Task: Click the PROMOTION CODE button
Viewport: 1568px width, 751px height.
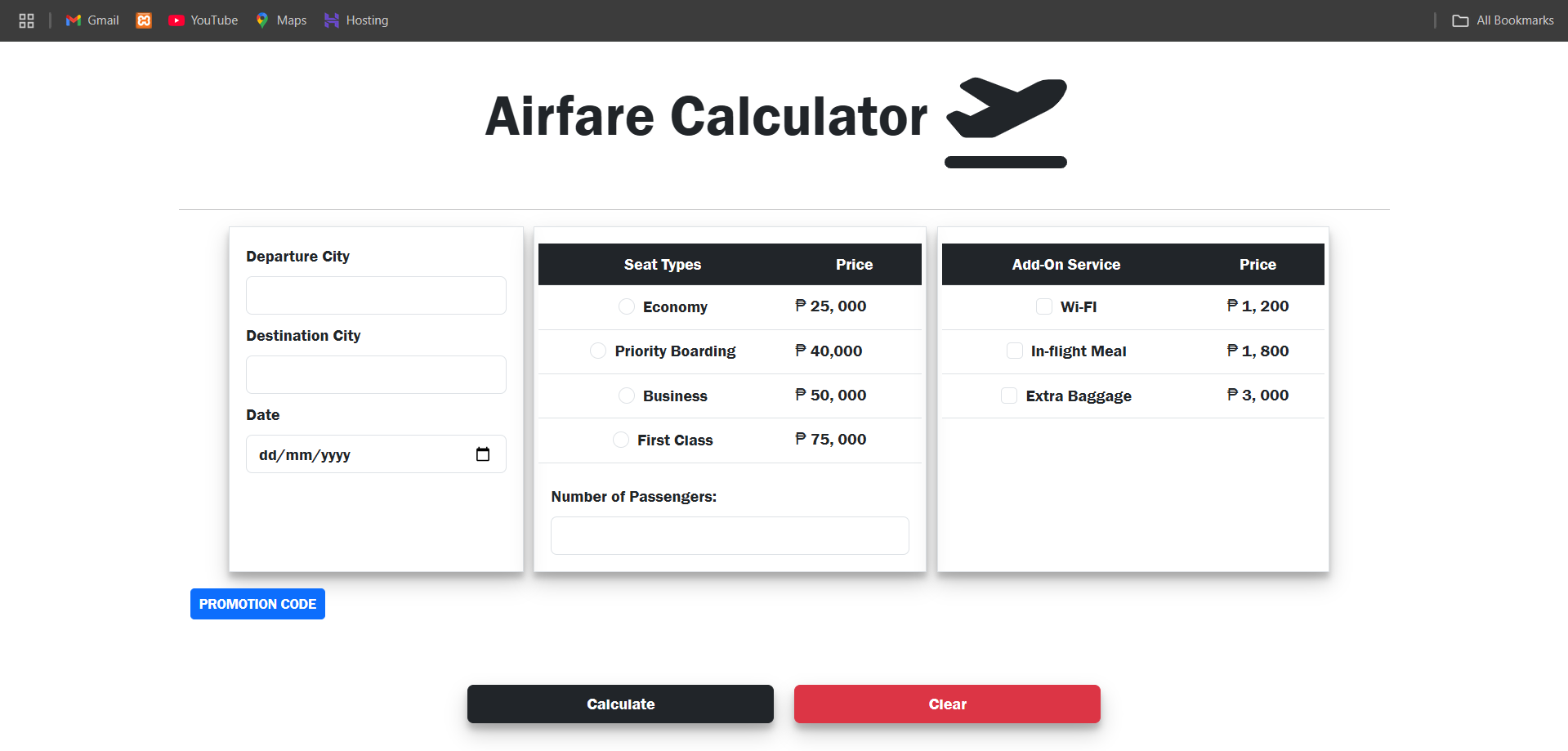Action: pyautogui.click(x=257, y=604)
